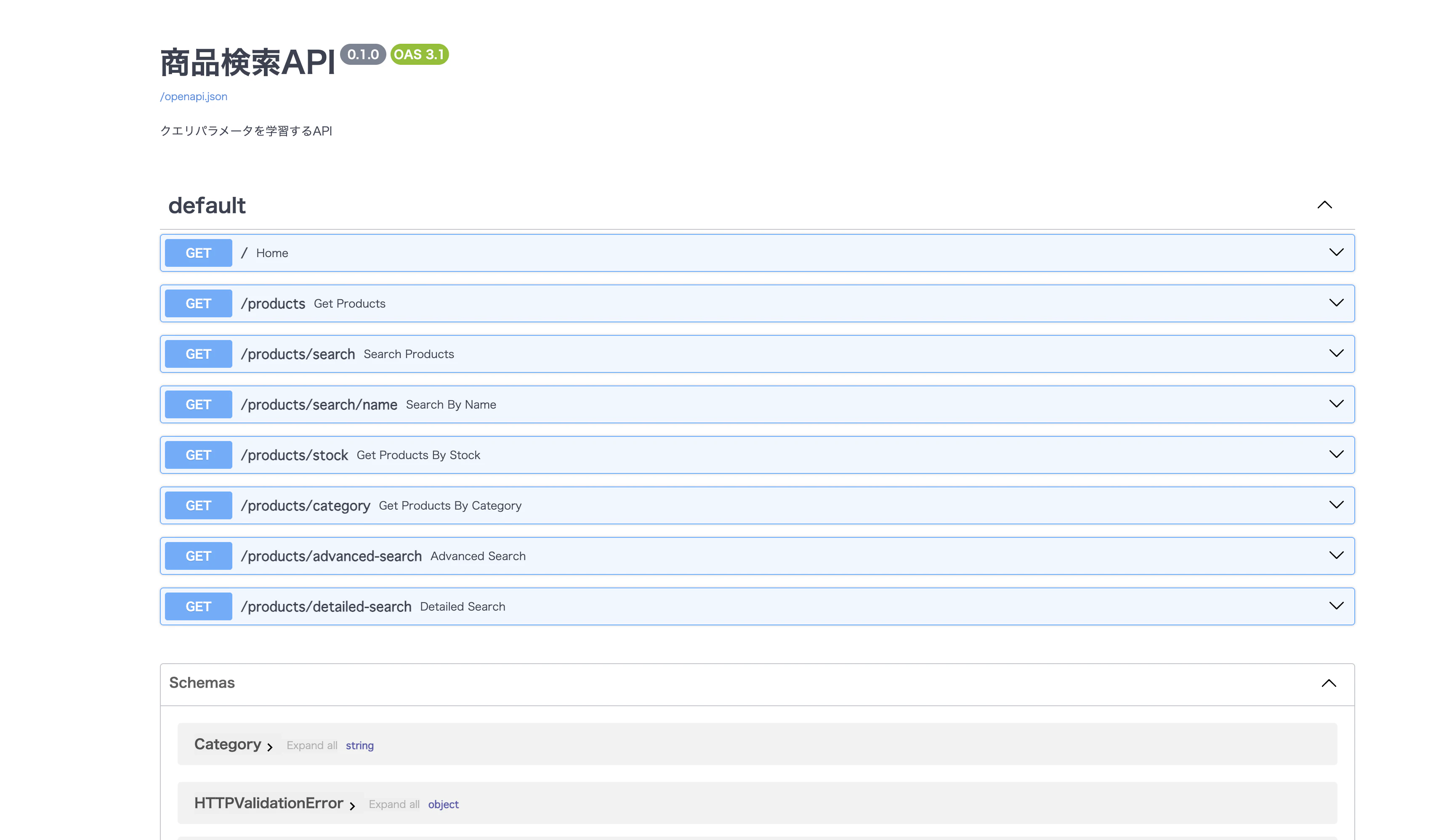
Task: Expand /products/category chevron arrow
Action: coord(1336,505)
